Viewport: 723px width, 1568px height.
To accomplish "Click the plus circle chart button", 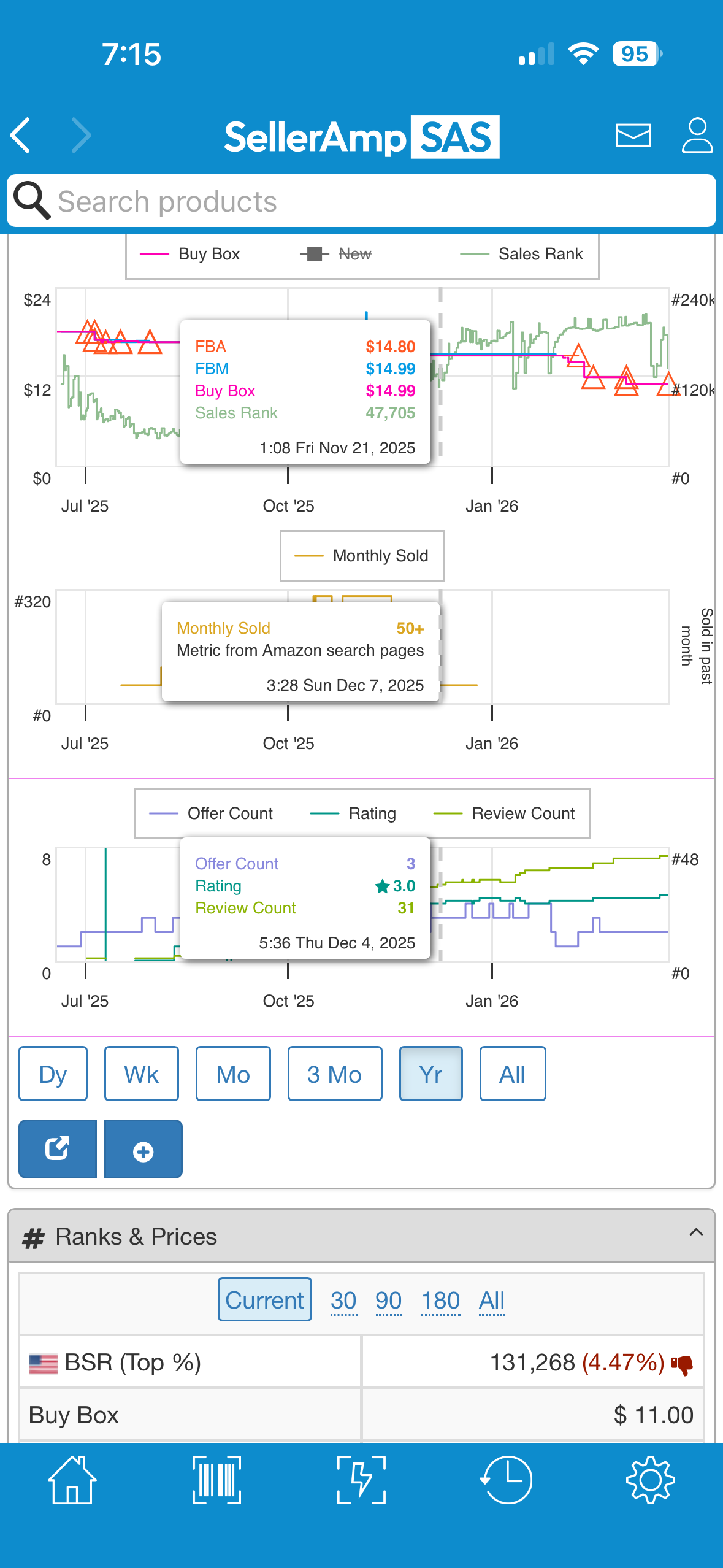I will (x=143, y=1148).
